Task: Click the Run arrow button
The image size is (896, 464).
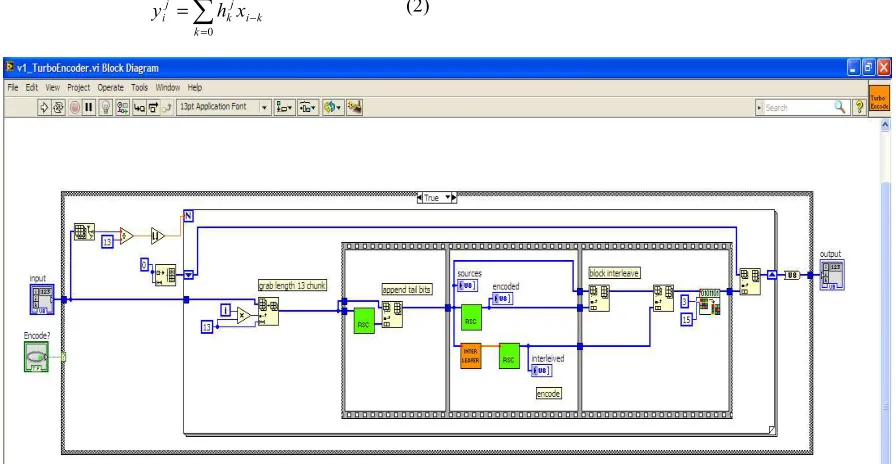Action: click(x=44, y=107)
